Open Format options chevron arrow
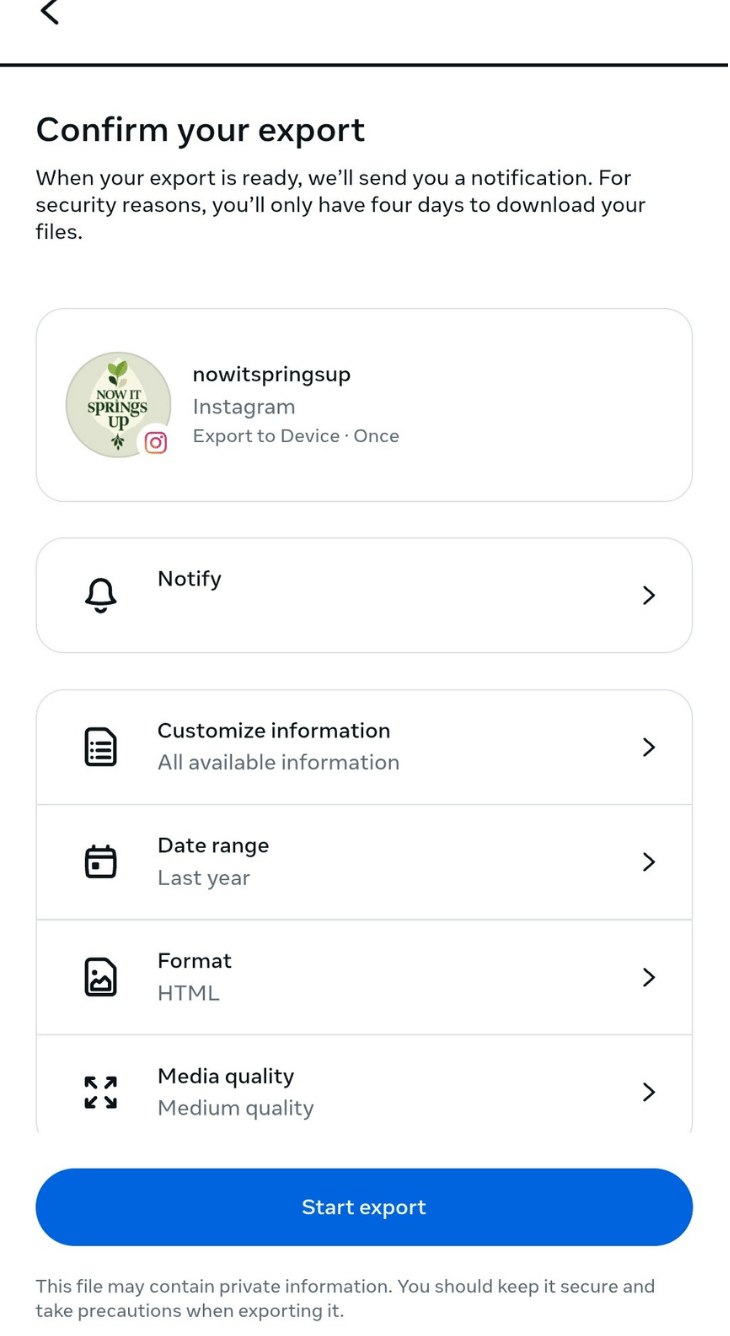730x1336 pixels. (x=649, y=977)
